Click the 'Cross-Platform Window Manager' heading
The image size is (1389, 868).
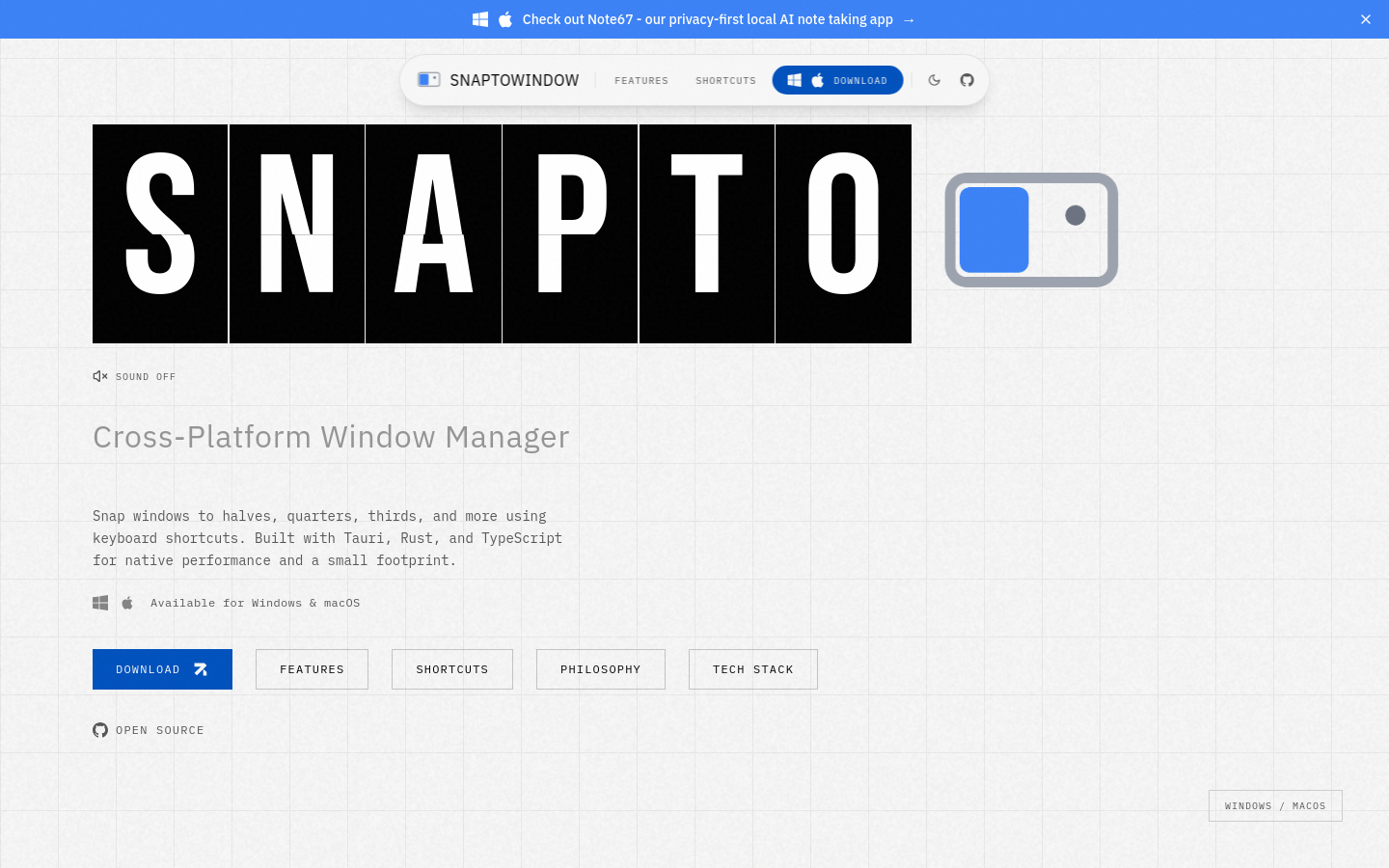(x=331, y=437)
